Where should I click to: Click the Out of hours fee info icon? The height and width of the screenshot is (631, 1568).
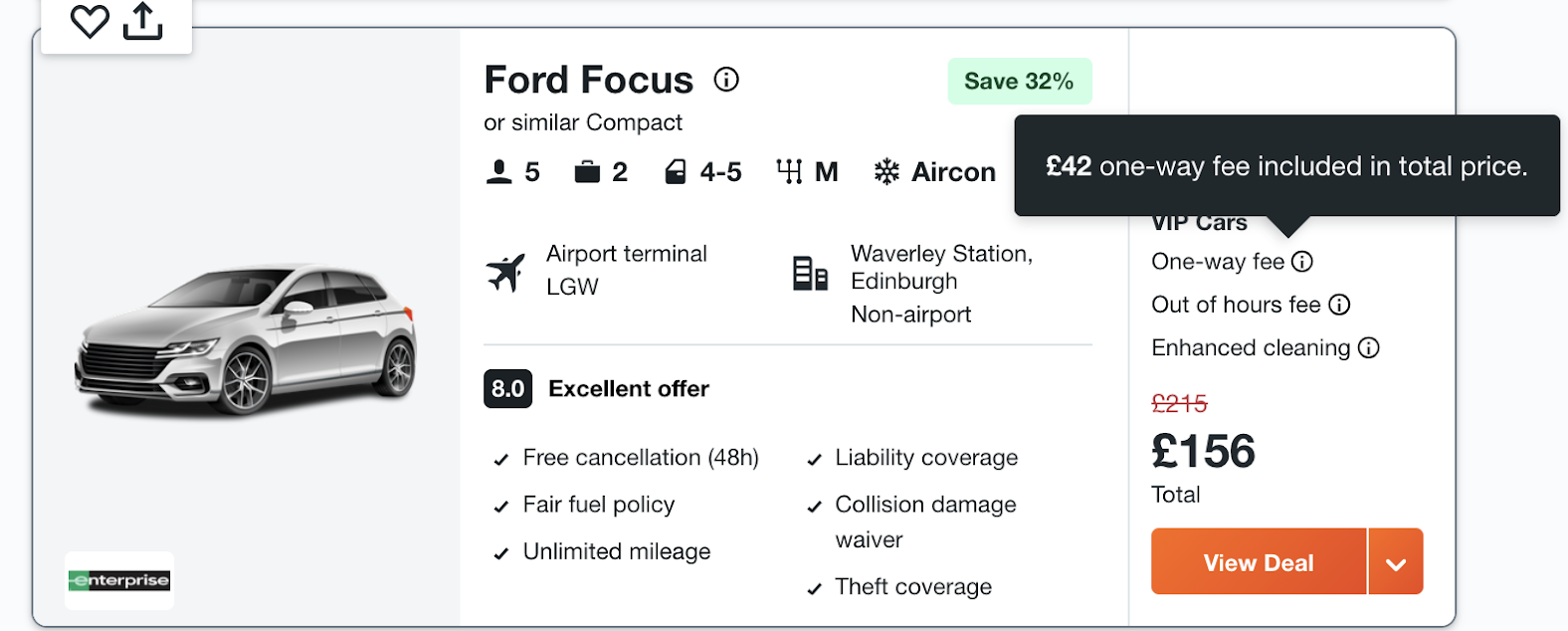click(1339, 305)
